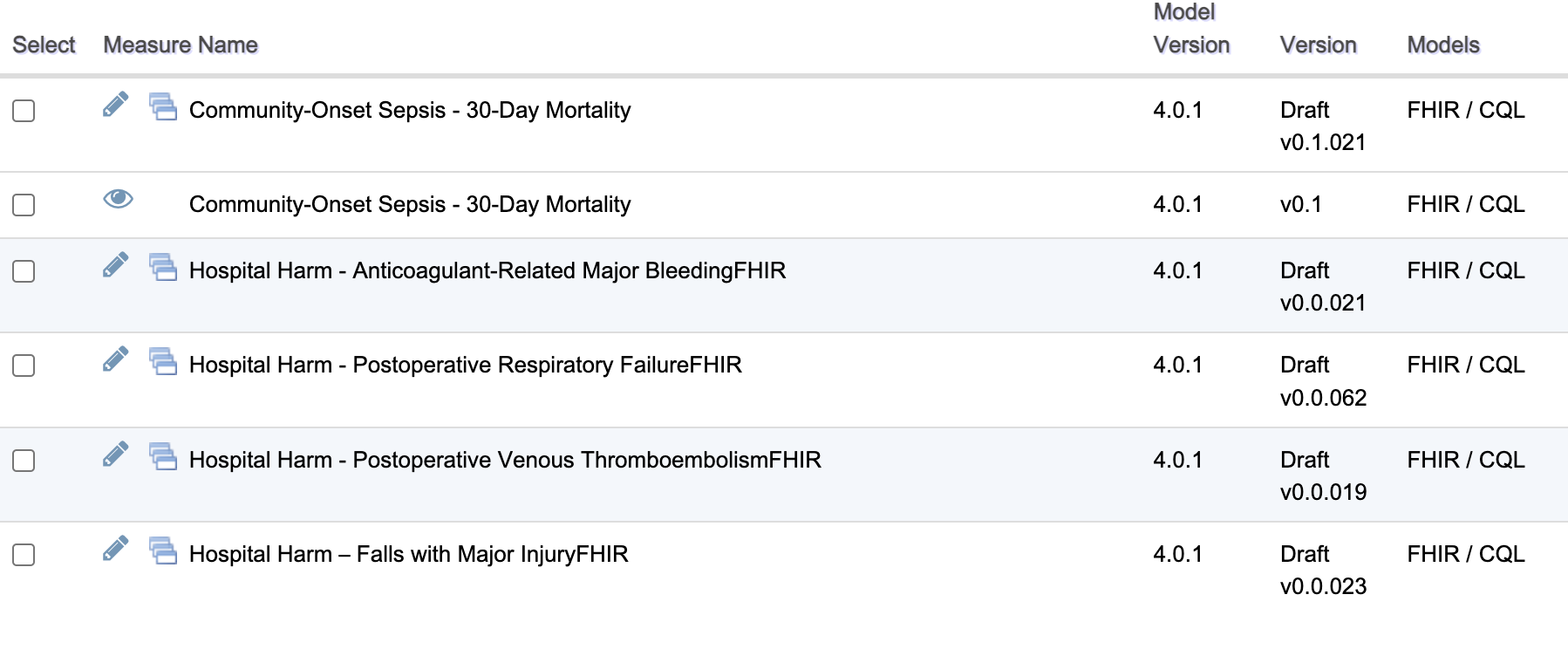Clone the Postoperative Venous ThromboembolismFHIR measure
The image size is (1568, 663).
pyautogui.click(x=163, y=456)
